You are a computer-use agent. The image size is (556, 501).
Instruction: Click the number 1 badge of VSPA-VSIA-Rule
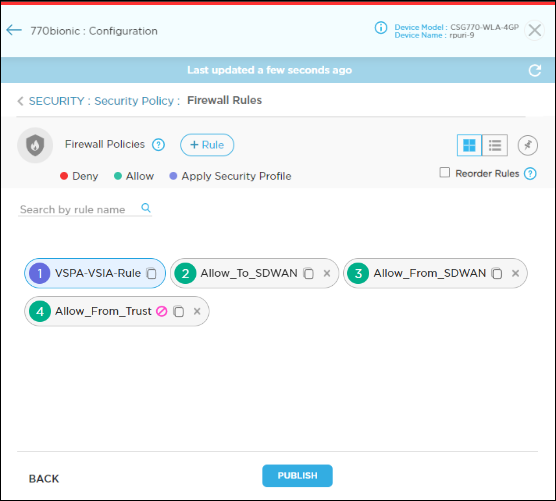coord(40,273)
